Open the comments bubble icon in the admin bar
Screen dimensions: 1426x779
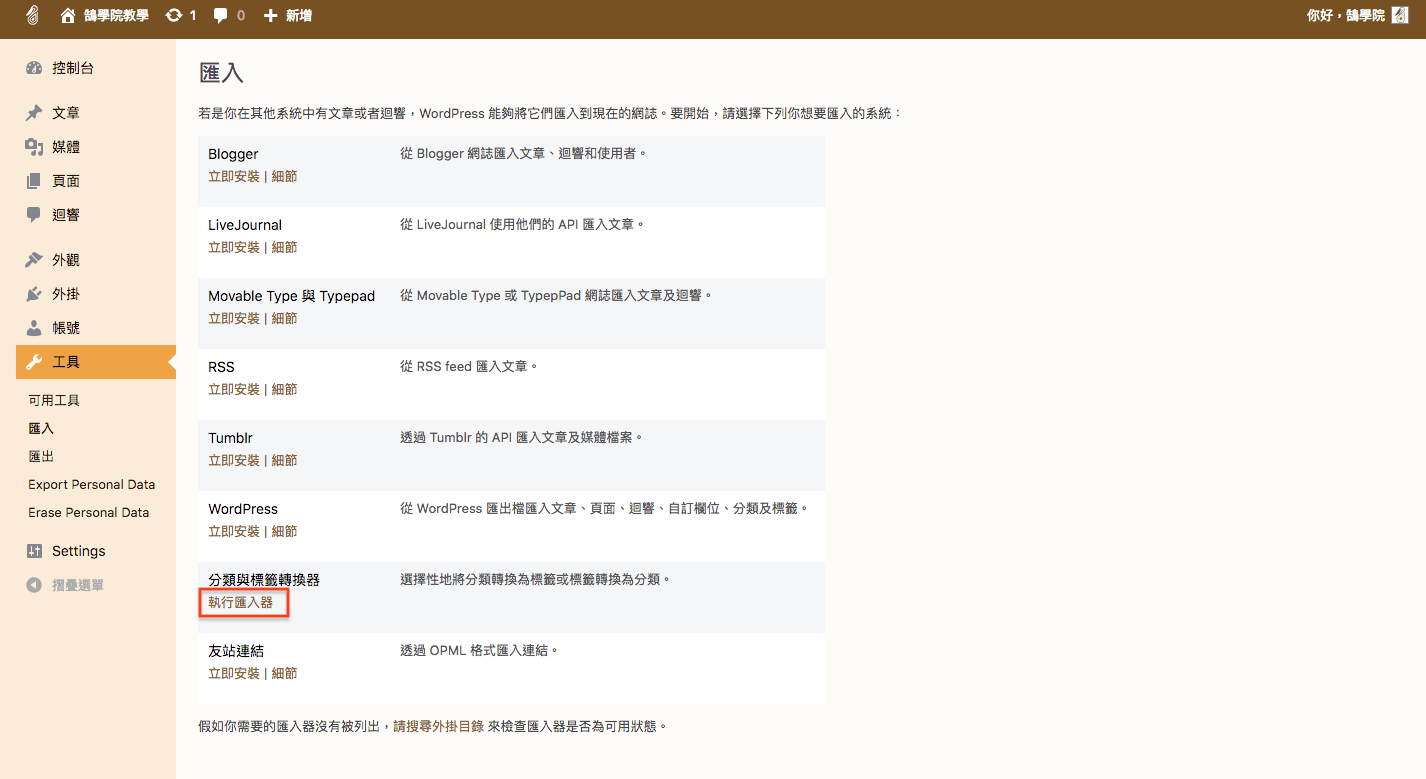point(221,16)
